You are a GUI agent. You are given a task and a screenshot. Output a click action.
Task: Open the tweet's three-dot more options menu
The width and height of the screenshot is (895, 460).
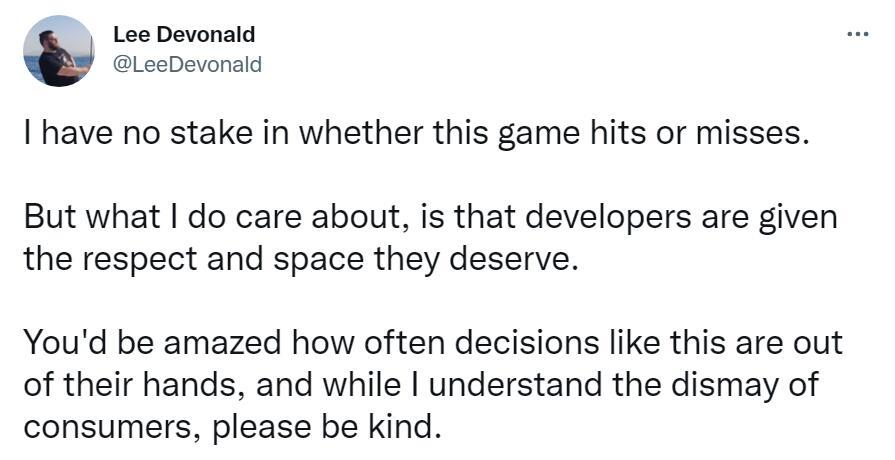pyautogui.click(x=857, y=34)
